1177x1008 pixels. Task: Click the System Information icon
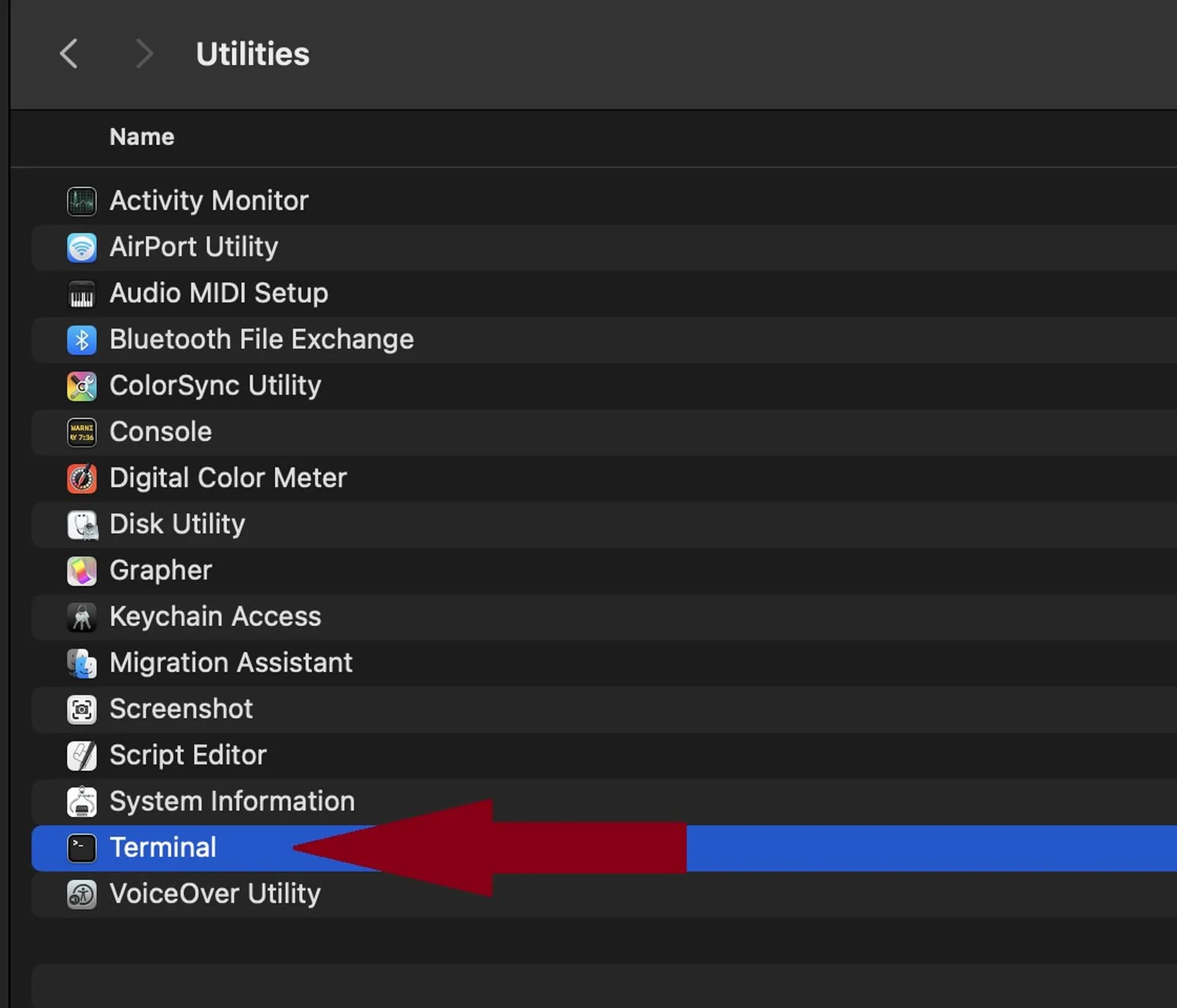point(82,802)
